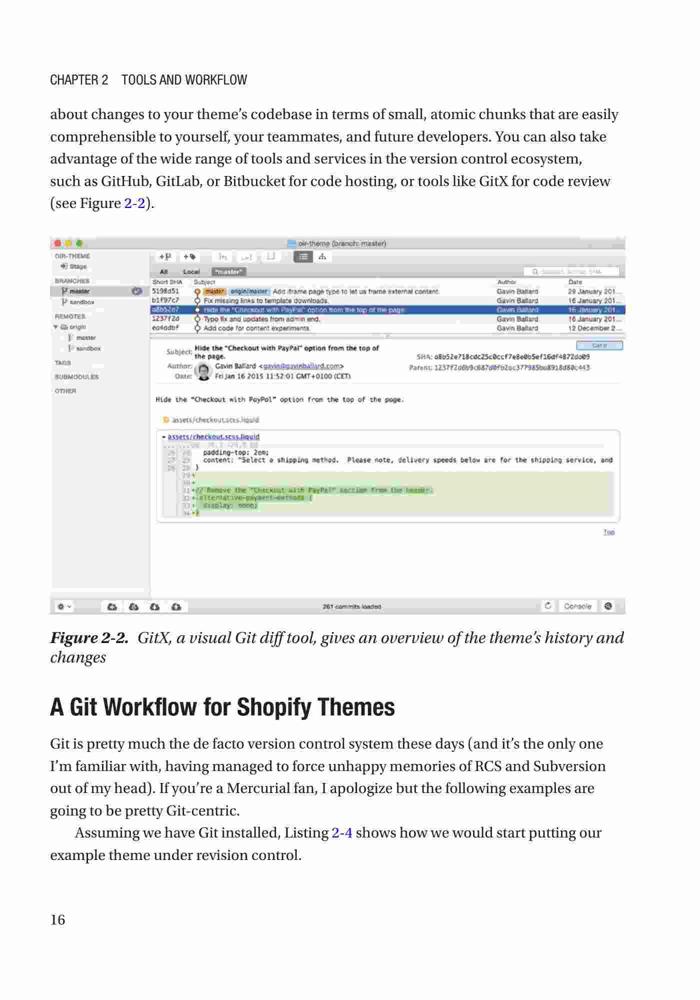Image resolution: width=700 pixels, height=1000 pixels.
Task: Click the fourth cloud icon in status bar
Action: [176, 607]
